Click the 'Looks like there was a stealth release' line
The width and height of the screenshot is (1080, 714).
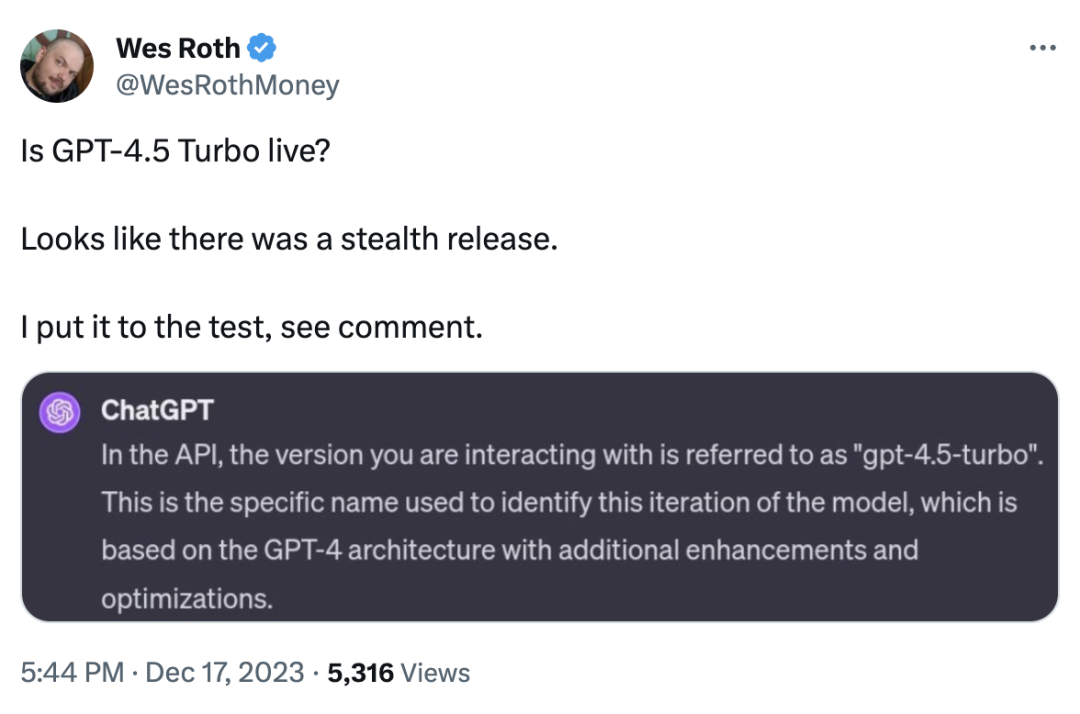coord(289,239)
